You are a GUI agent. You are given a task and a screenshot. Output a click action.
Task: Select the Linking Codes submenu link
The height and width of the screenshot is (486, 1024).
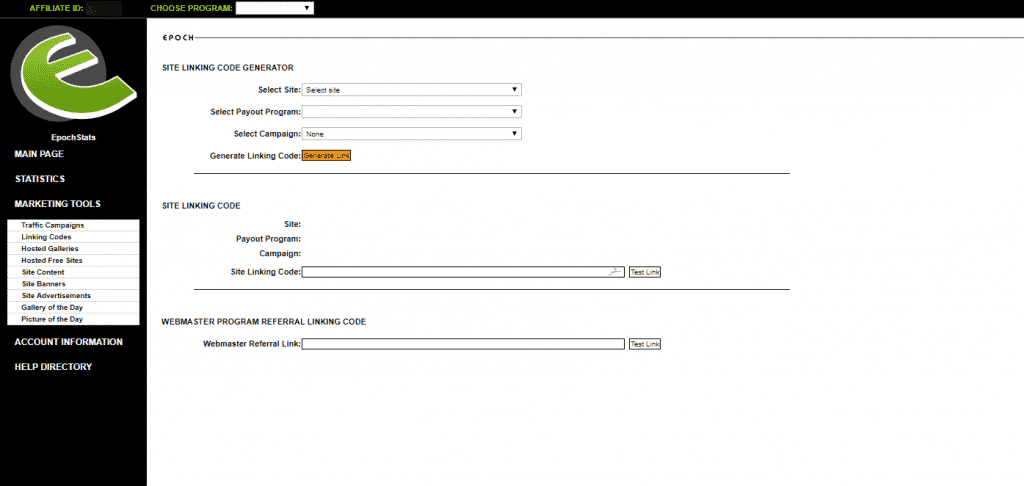click(x=46, y=237)
